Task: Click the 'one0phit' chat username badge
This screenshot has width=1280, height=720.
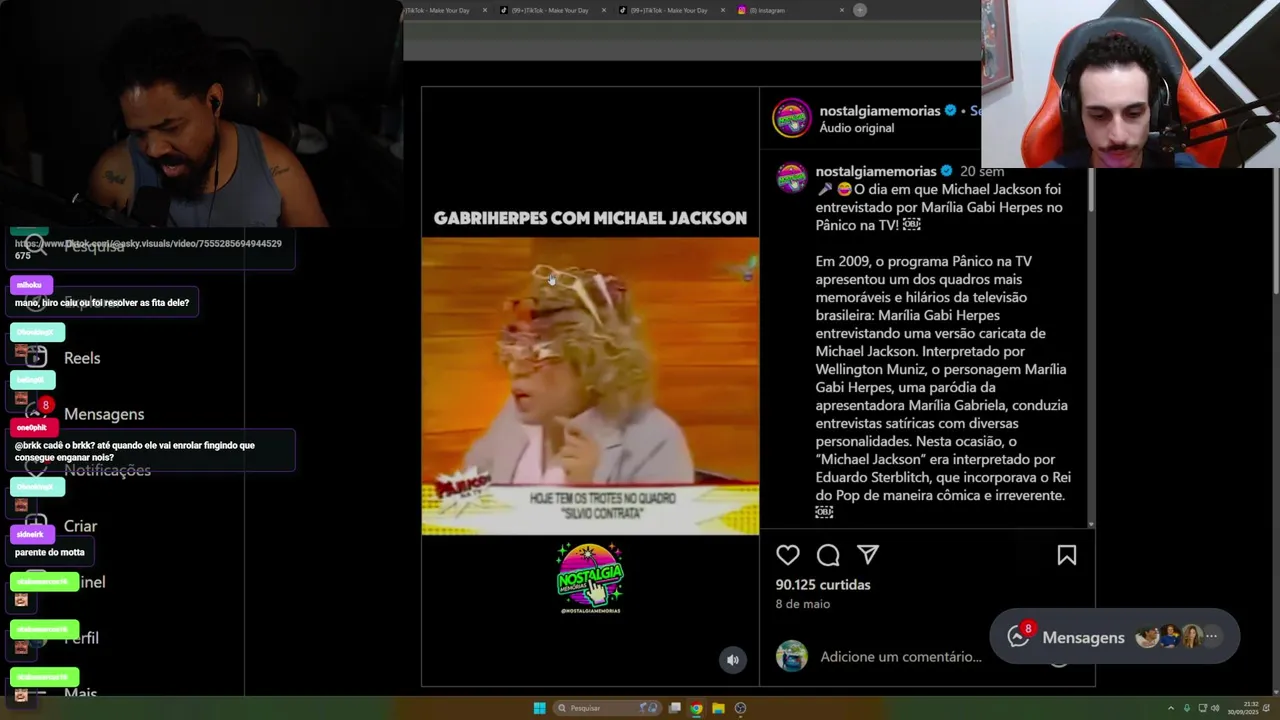Action: click(32, 427)
